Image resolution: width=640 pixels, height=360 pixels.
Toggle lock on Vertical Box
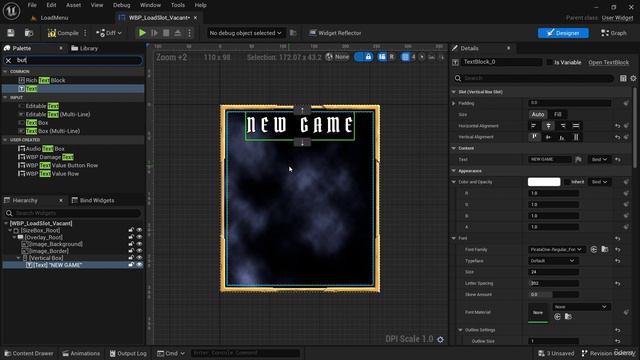coord(131,258)
